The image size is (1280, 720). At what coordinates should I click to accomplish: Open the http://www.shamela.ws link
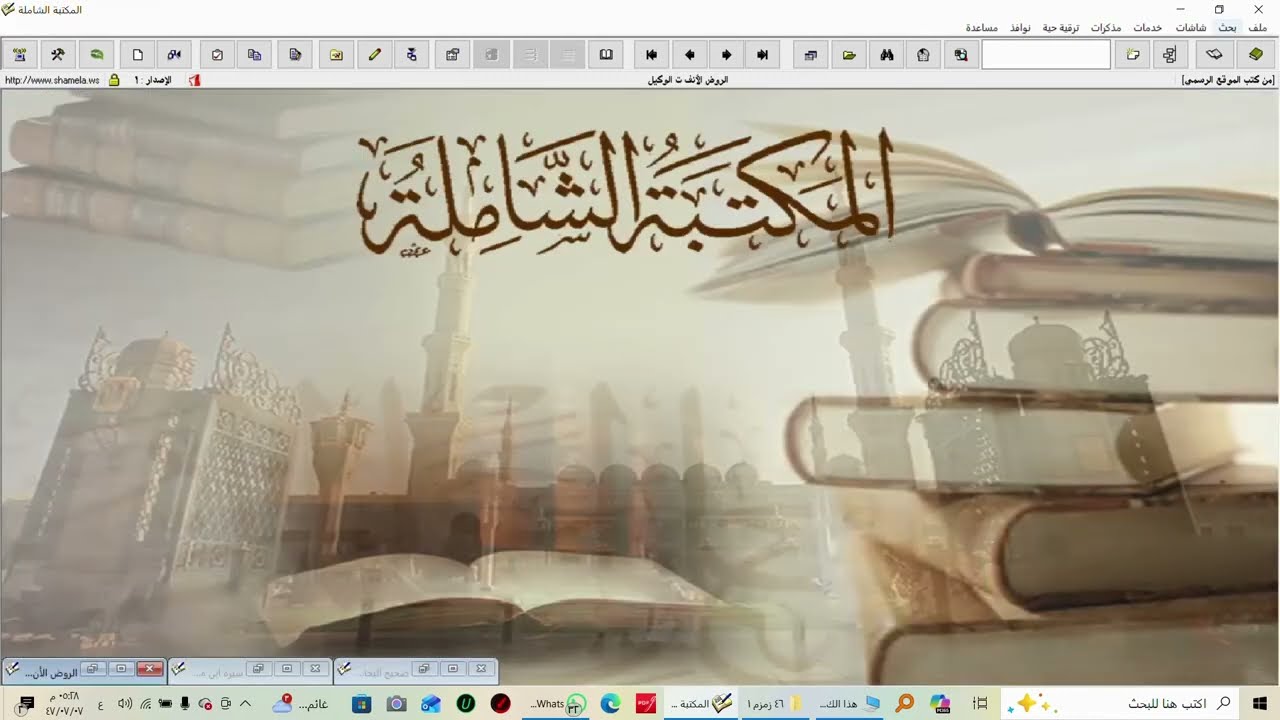[x=52, y=80]
